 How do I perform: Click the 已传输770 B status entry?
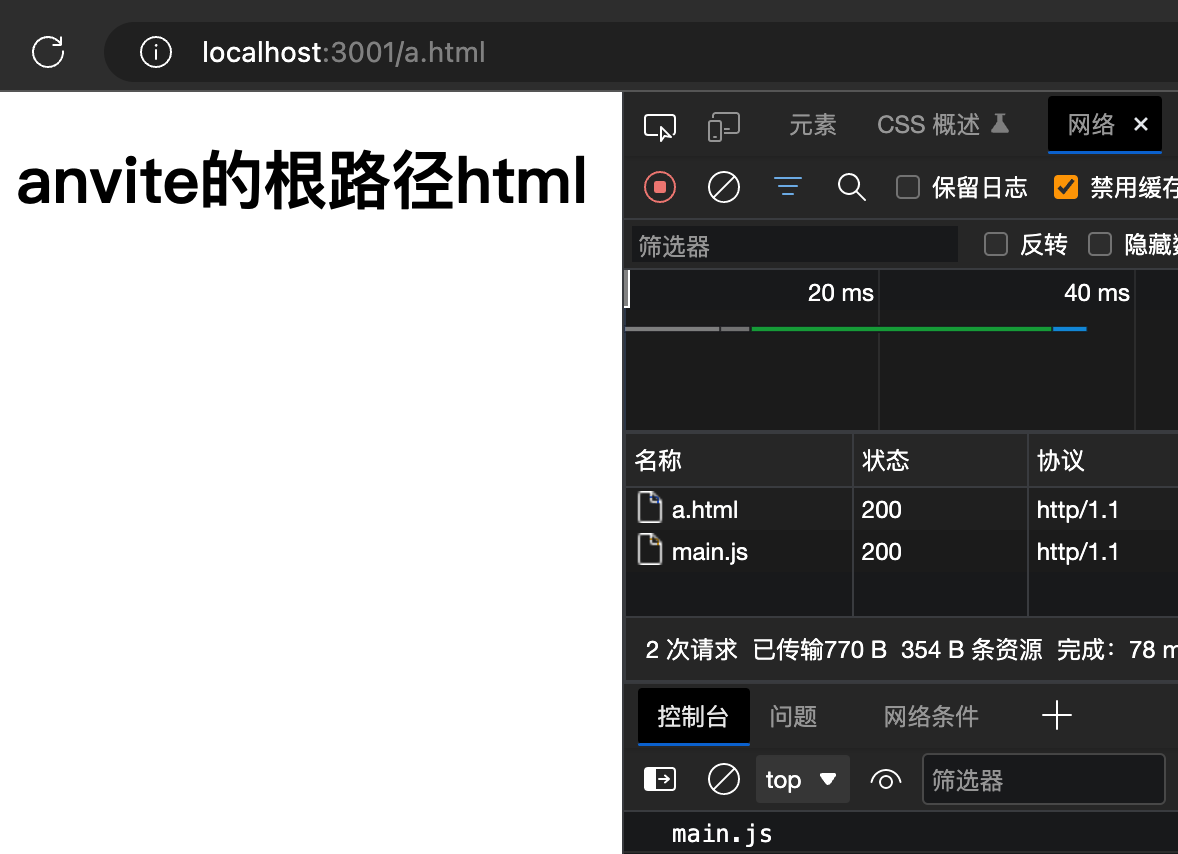(x=820, y=650)
